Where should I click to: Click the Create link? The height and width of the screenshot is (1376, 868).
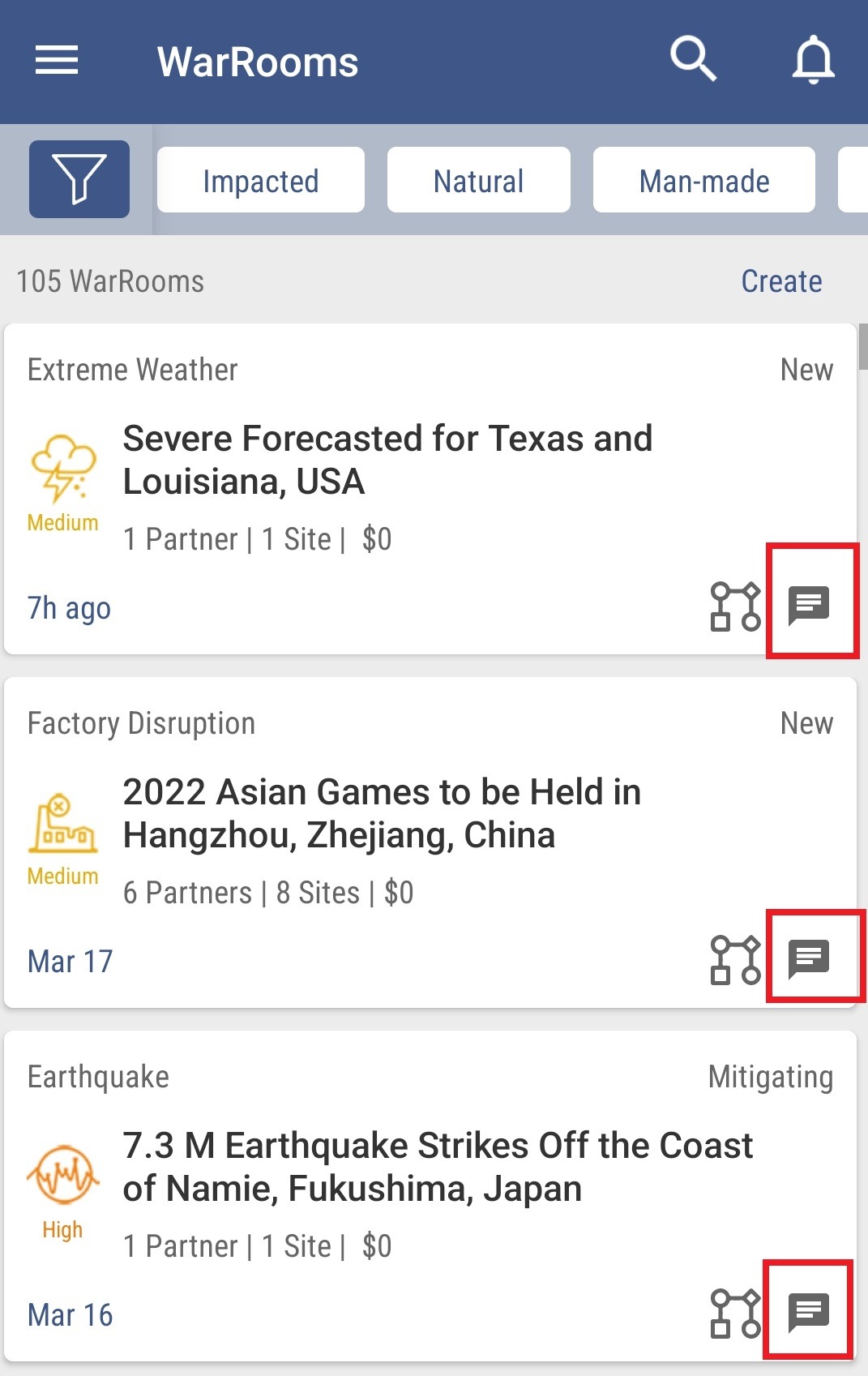781,281
